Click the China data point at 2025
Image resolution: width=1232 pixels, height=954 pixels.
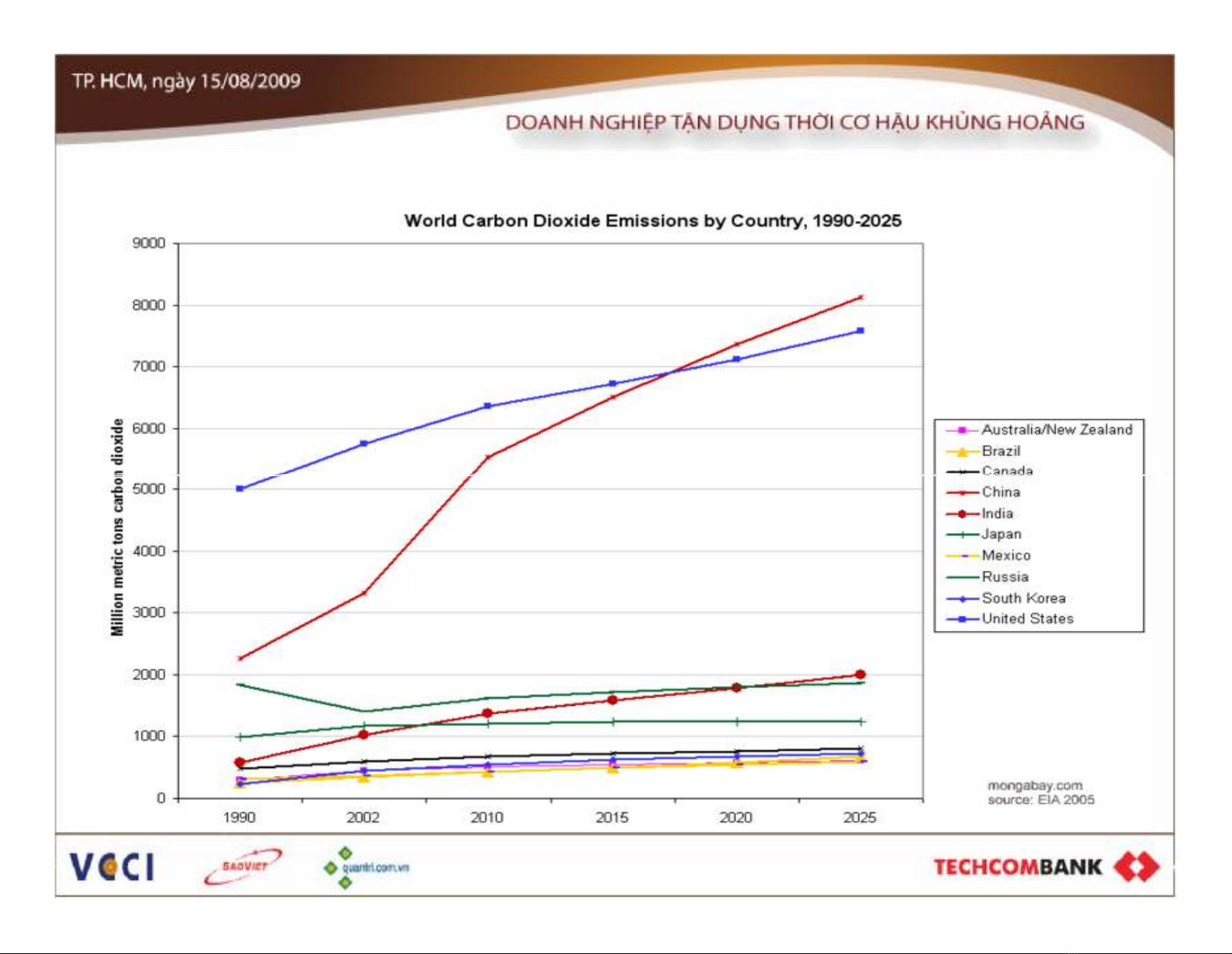pos(860,297)
